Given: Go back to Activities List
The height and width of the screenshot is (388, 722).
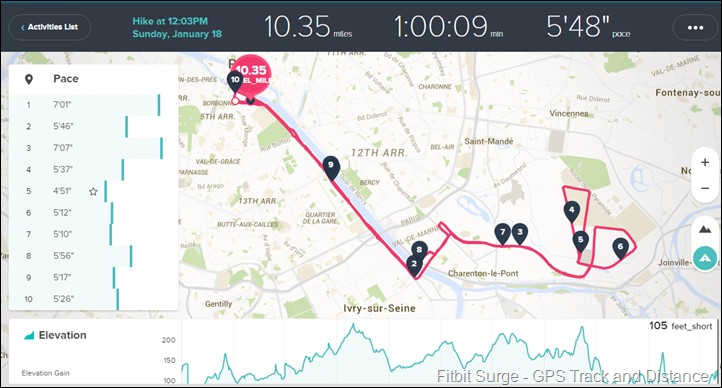Looking at the screenshot, I should coord(50,27).
